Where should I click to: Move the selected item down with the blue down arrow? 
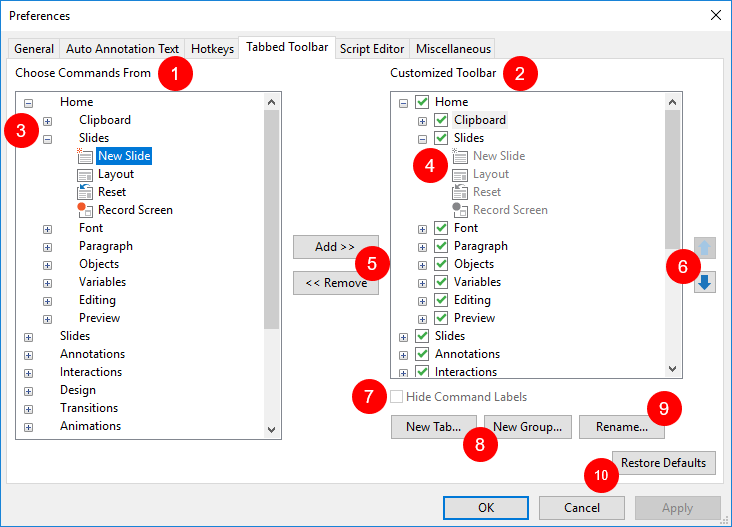704,282
